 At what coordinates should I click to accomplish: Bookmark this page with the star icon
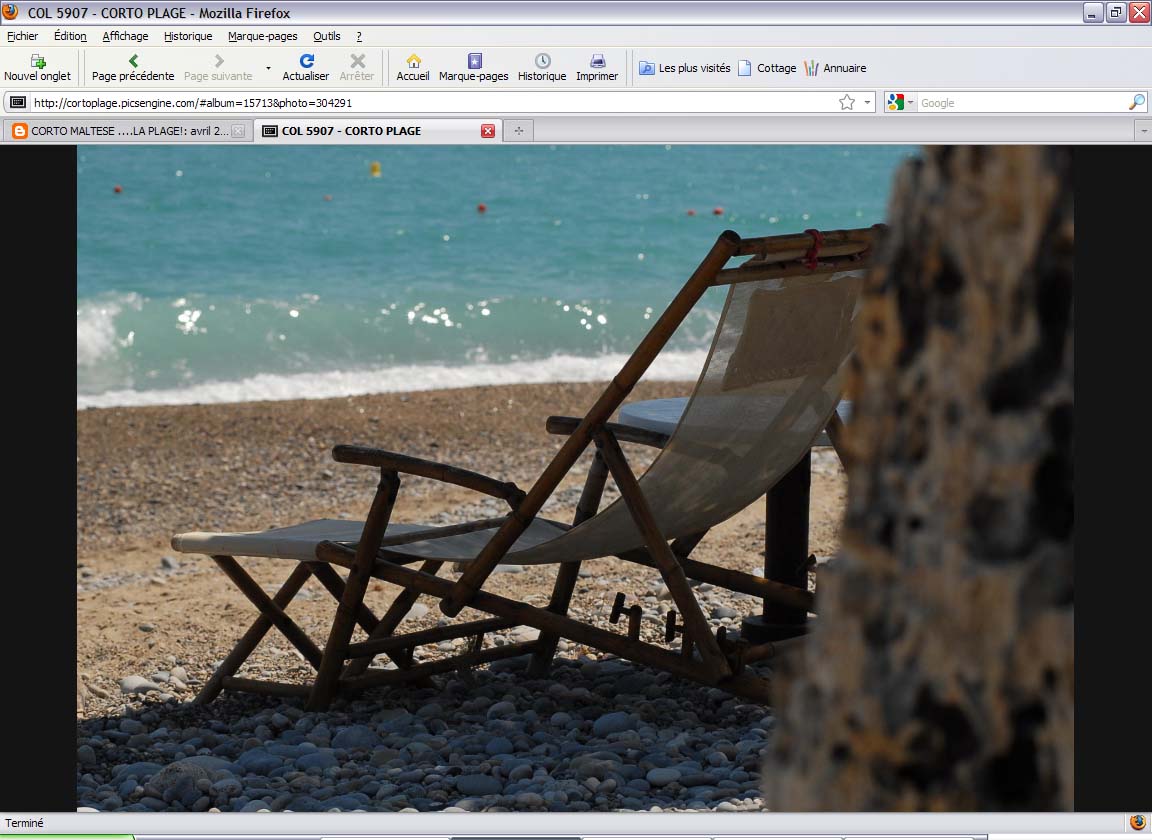(x=847, y=103)
